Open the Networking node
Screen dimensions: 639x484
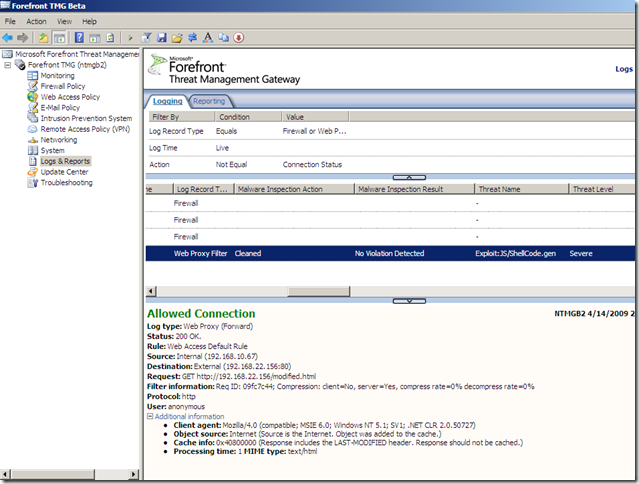59,140
